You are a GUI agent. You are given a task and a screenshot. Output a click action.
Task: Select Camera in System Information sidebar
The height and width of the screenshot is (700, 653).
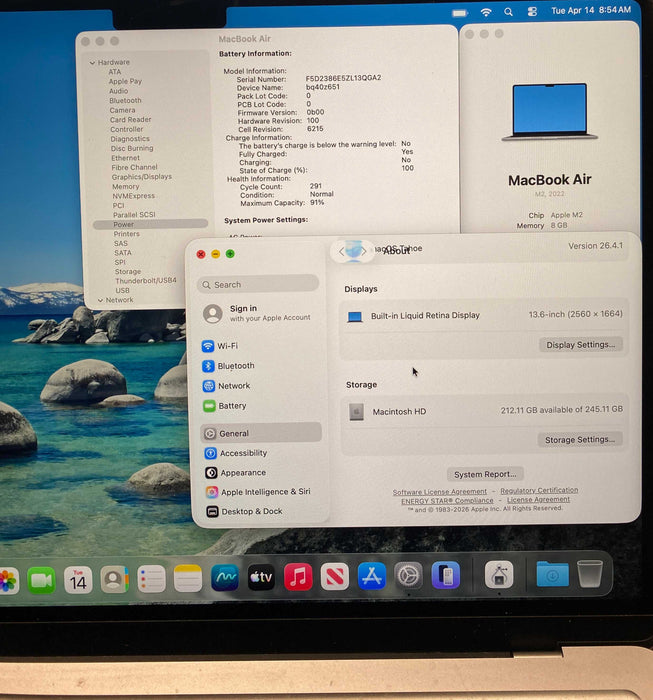pos(122,110)
